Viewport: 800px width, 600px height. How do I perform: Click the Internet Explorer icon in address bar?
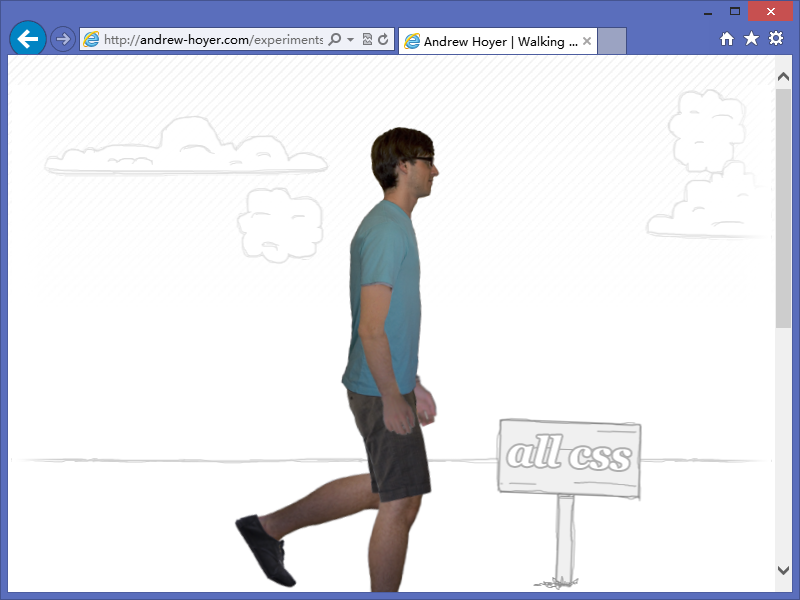[91, 39]
